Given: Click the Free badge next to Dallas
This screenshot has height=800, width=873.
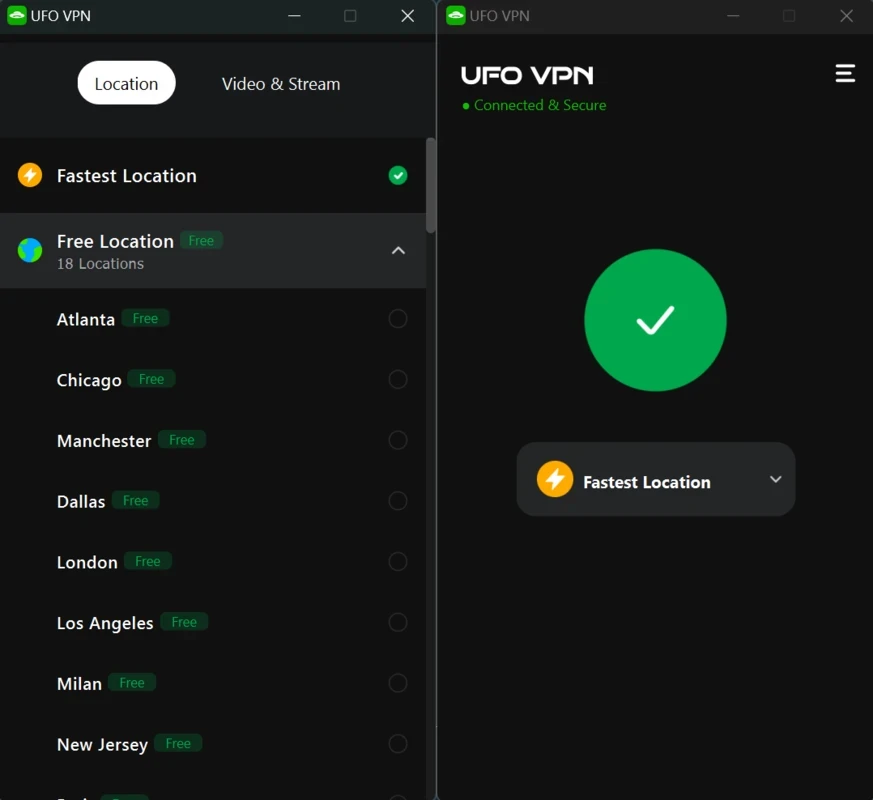Looking at the screenshot, I should point(135,500).
